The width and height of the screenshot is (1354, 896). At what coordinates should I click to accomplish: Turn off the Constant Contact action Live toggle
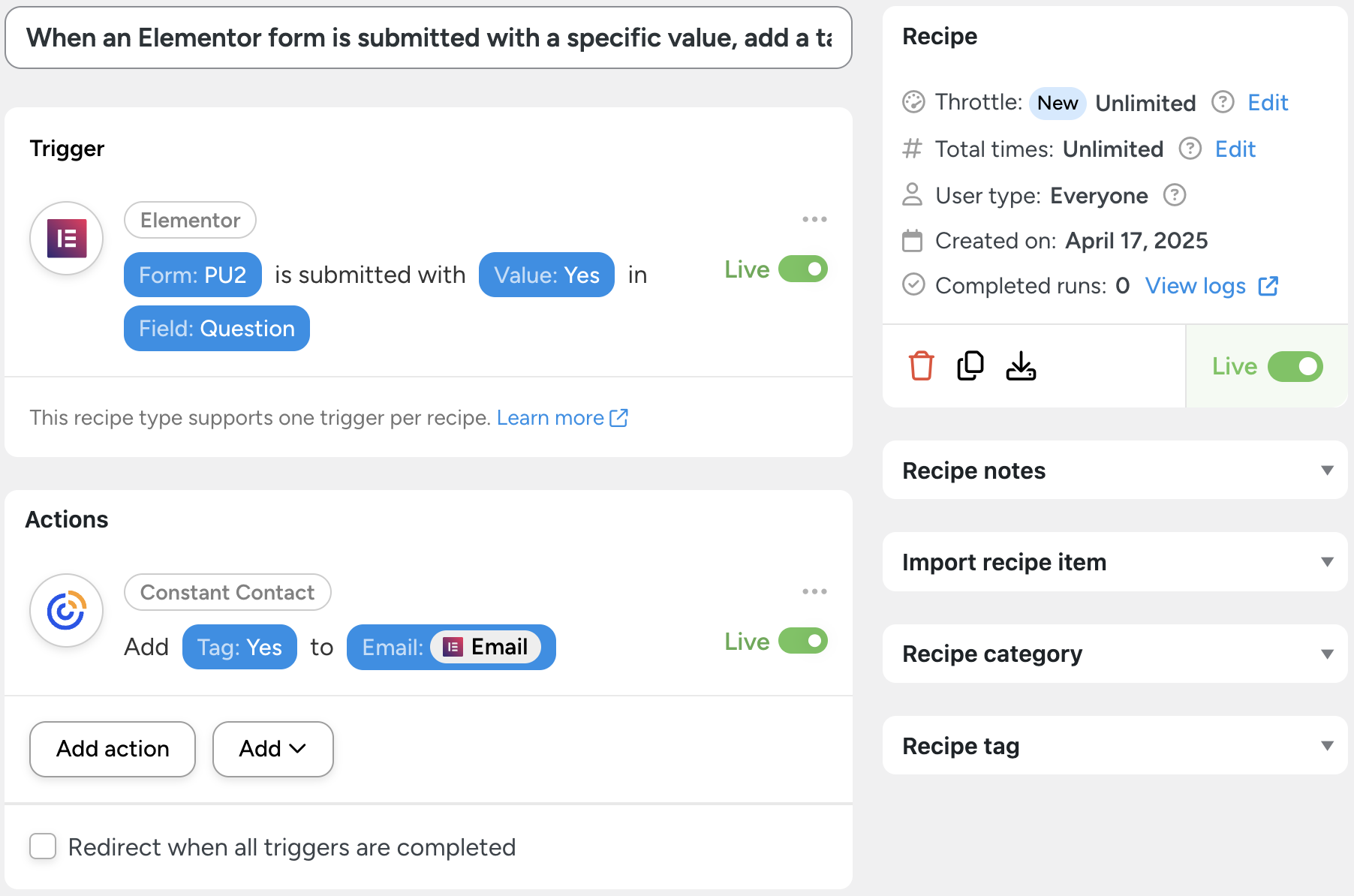point(802,642)
